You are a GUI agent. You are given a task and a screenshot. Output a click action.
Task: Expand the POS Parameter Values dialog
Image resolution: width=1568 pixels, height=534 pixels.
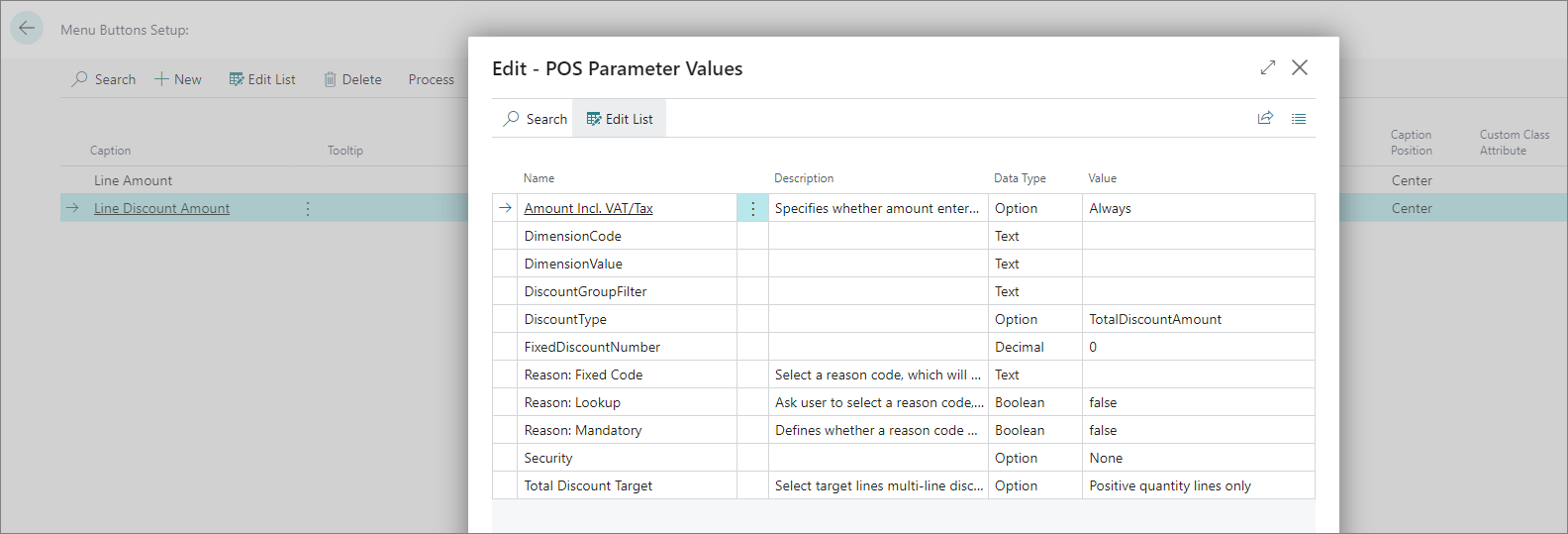[x=1268, y=67]
